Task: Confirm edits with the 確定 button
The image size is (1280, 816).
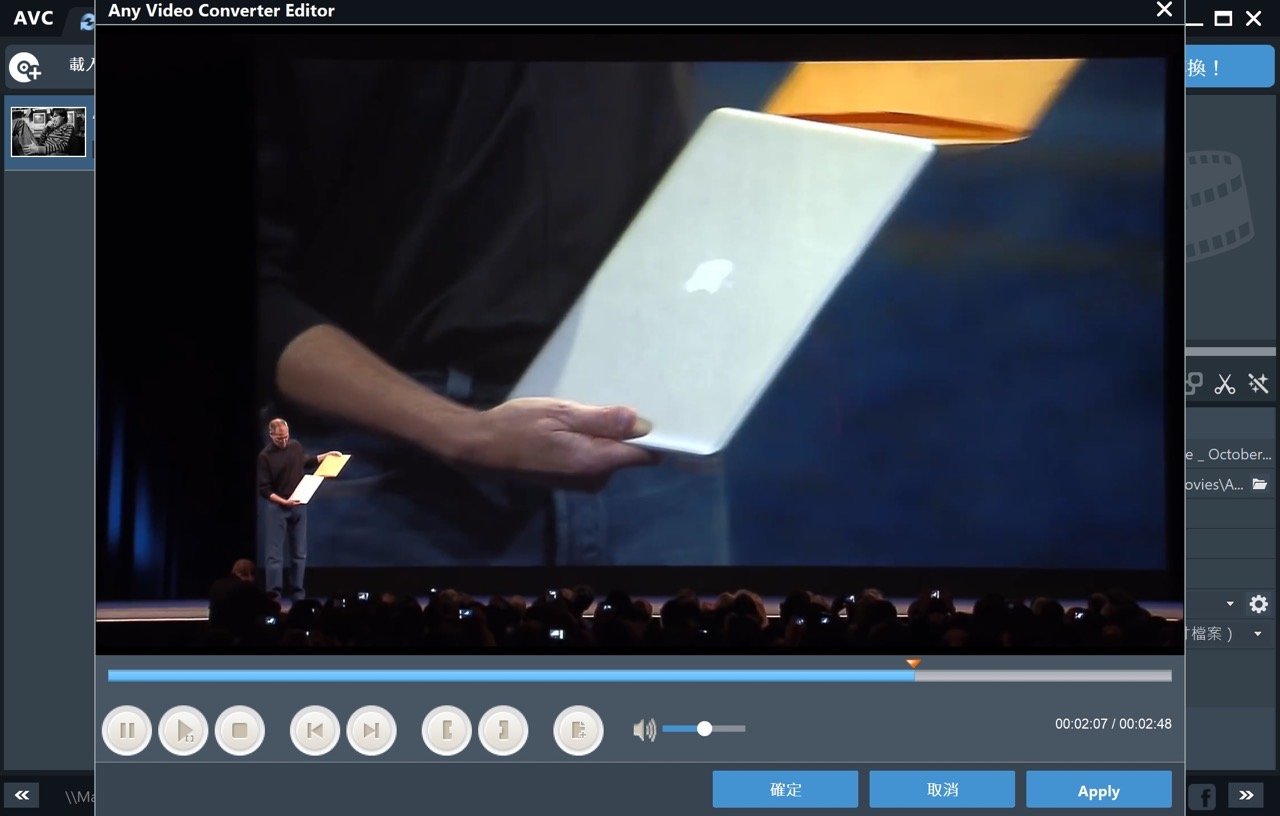Action: pos(785,789)
